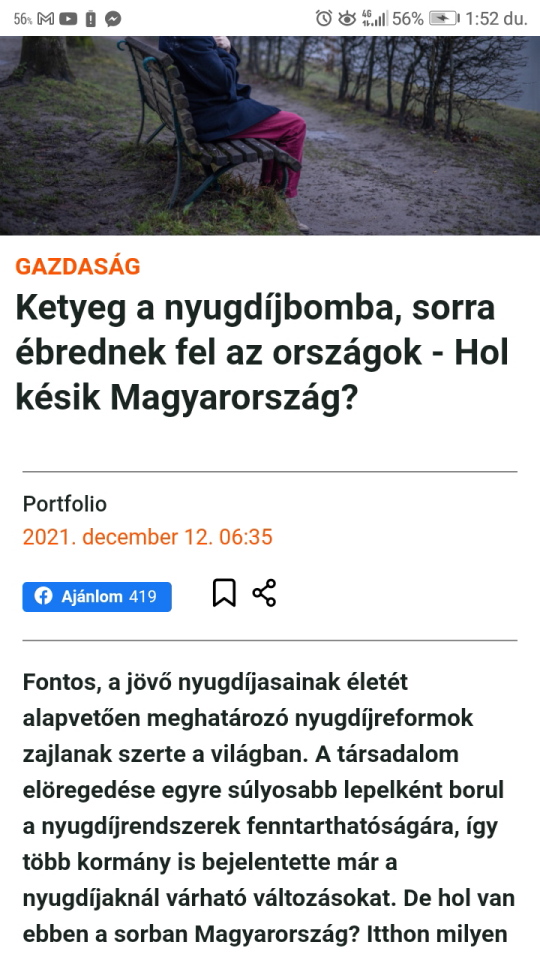Tap the YouTube notification icon in the status bar
Viewport: 540px width, 960px height.
coord(68,19)
